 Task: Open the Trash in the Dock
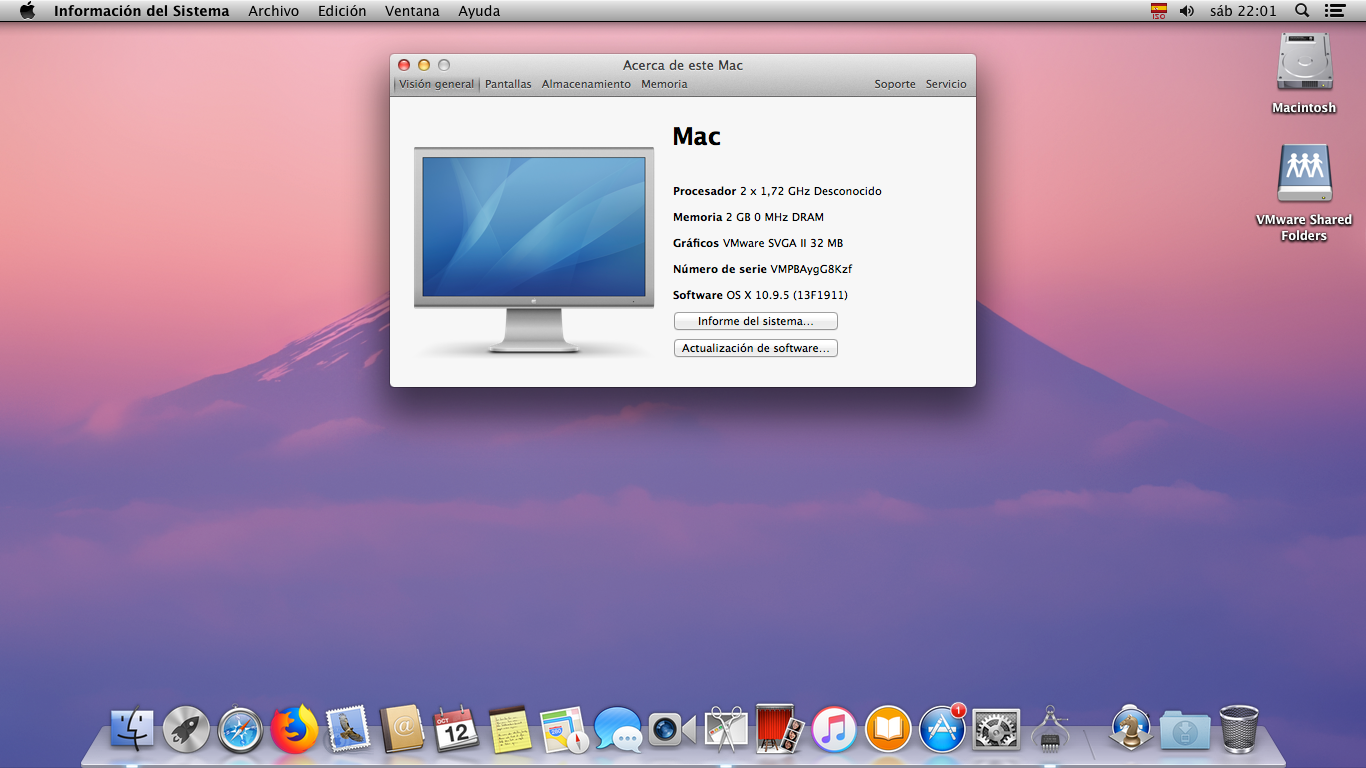(x=1239, y=729)
